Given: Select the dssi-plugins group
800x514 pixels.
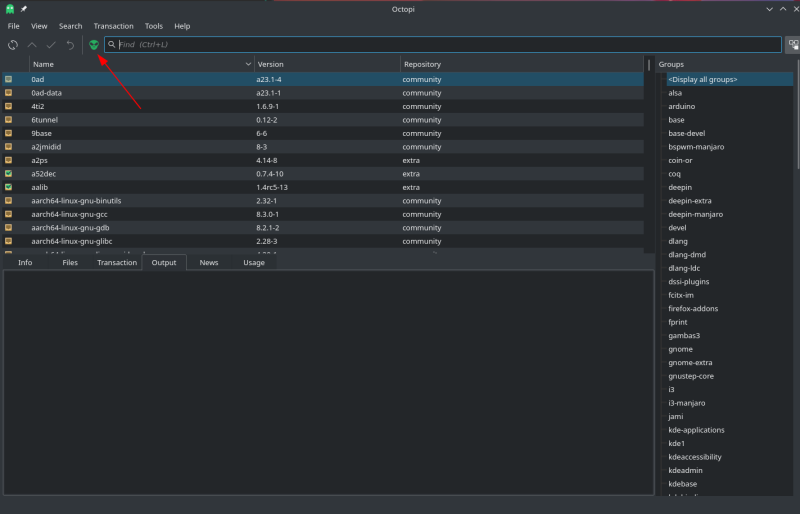Looking at the screenshot, I should pos(689,281).
